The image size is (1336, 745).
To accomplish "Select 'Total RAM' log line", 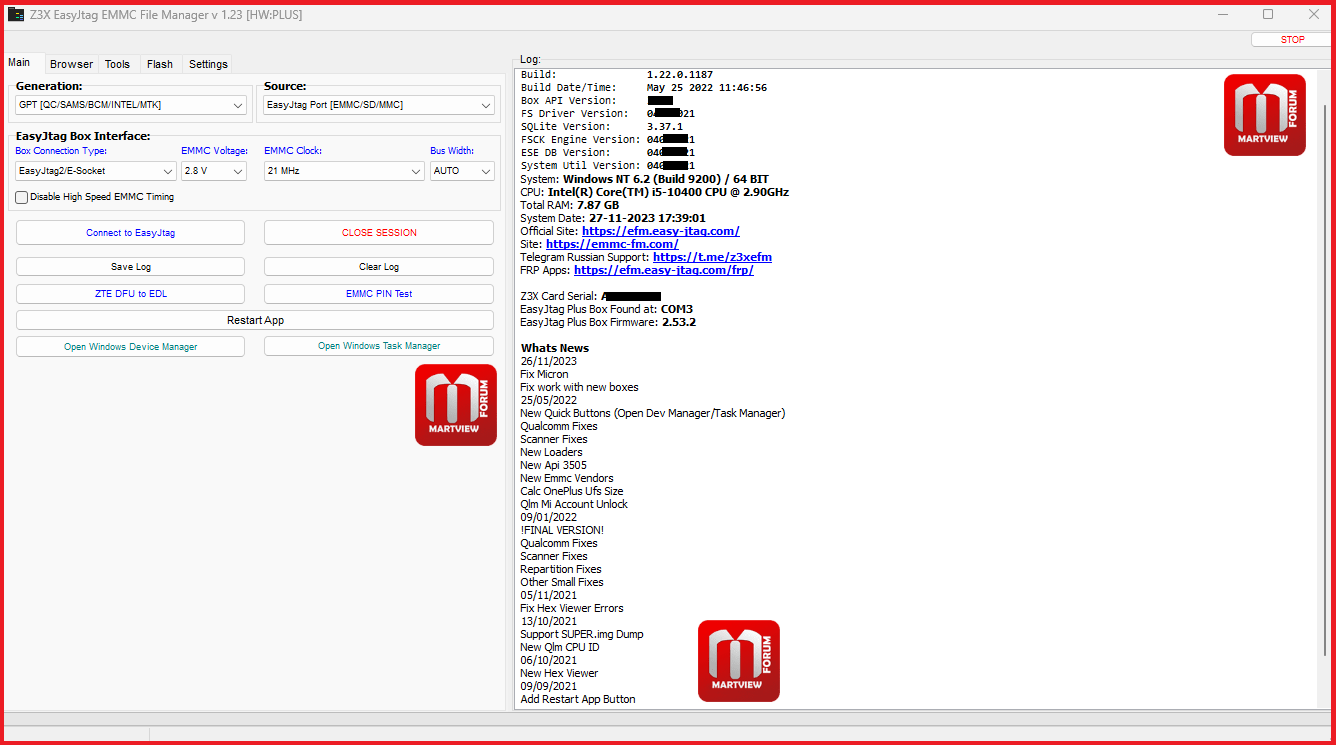I will click(x=570, y=205).
